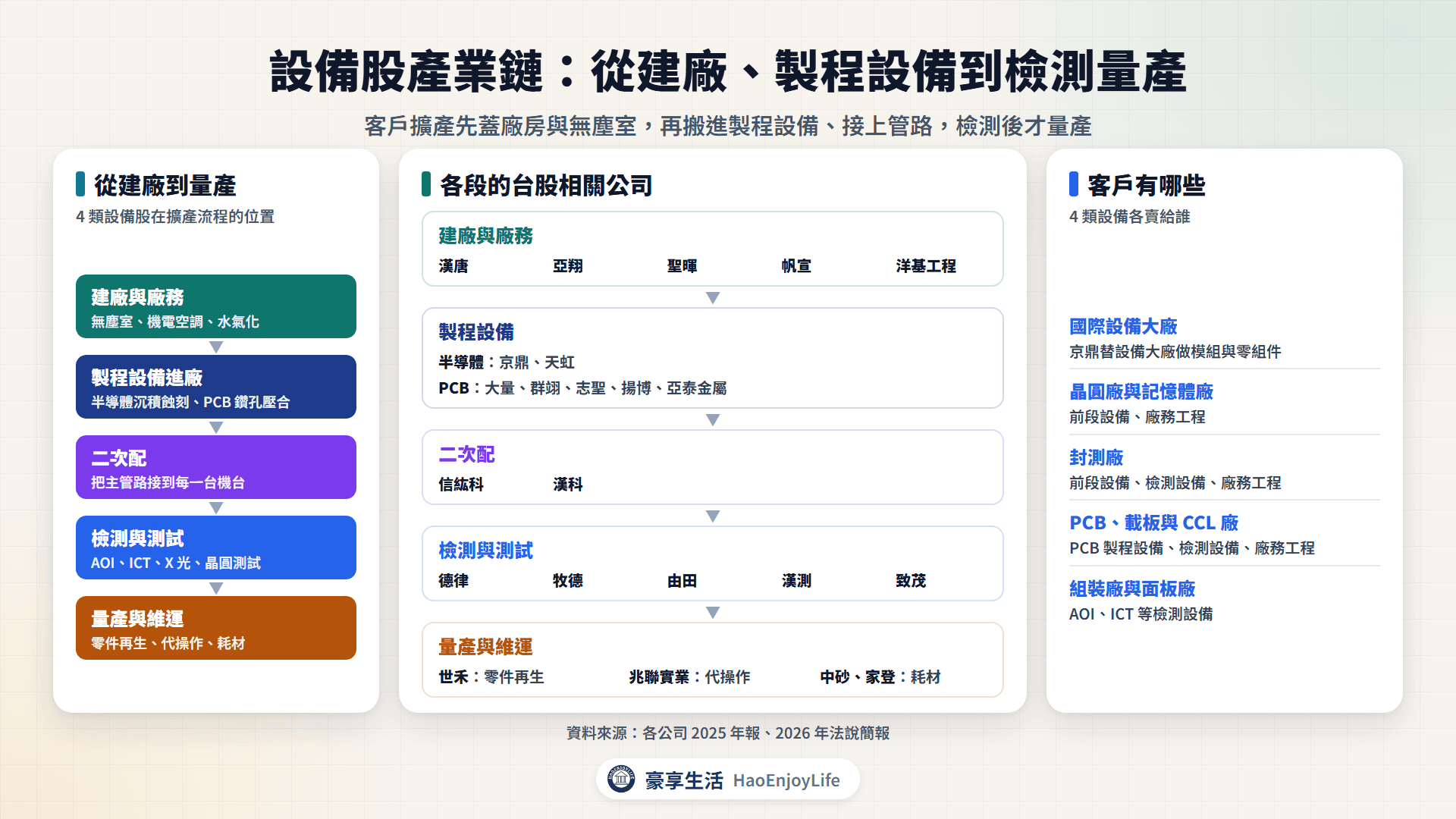Click the 製程設備 section heading in middle panel
The image size is (1456, 819).
click(476, 332)
